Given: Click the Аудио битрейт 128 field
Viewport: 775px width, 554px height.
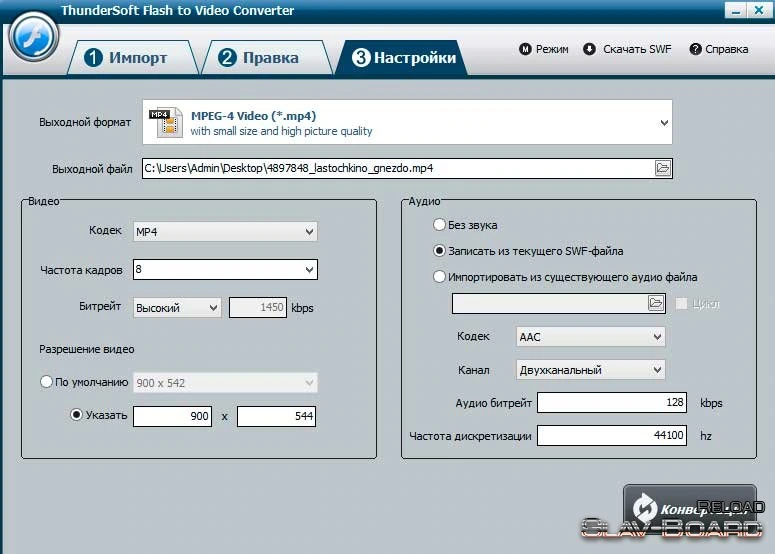Looking at the screenshot, I should tap(612, 402).
